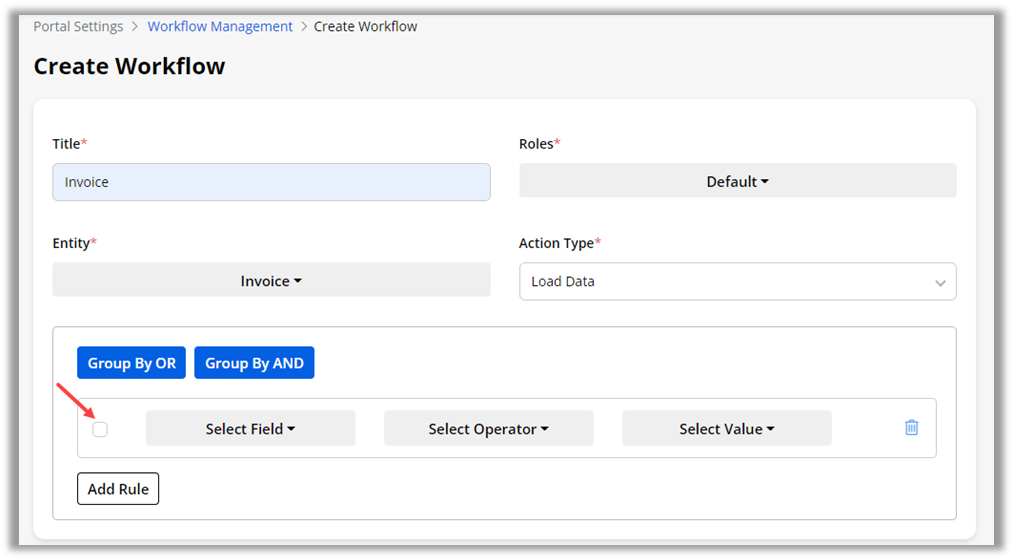Viewport: 1014px width, 560px height.
Task: Open the Load Data action type combo box
Action: pos(737,282)
